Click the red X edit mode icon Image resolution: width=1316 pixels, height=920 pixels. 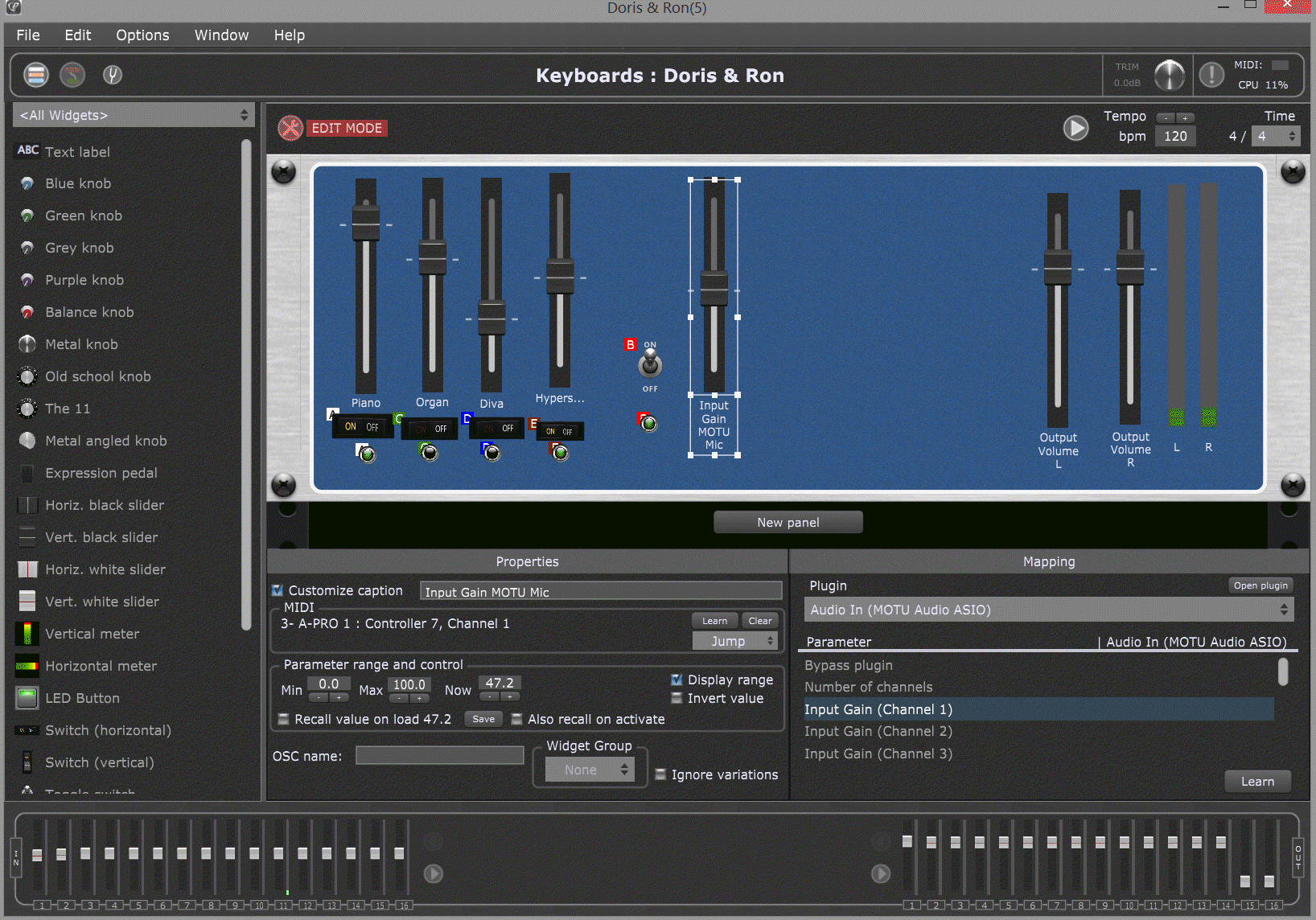click(x=290, y=128)
